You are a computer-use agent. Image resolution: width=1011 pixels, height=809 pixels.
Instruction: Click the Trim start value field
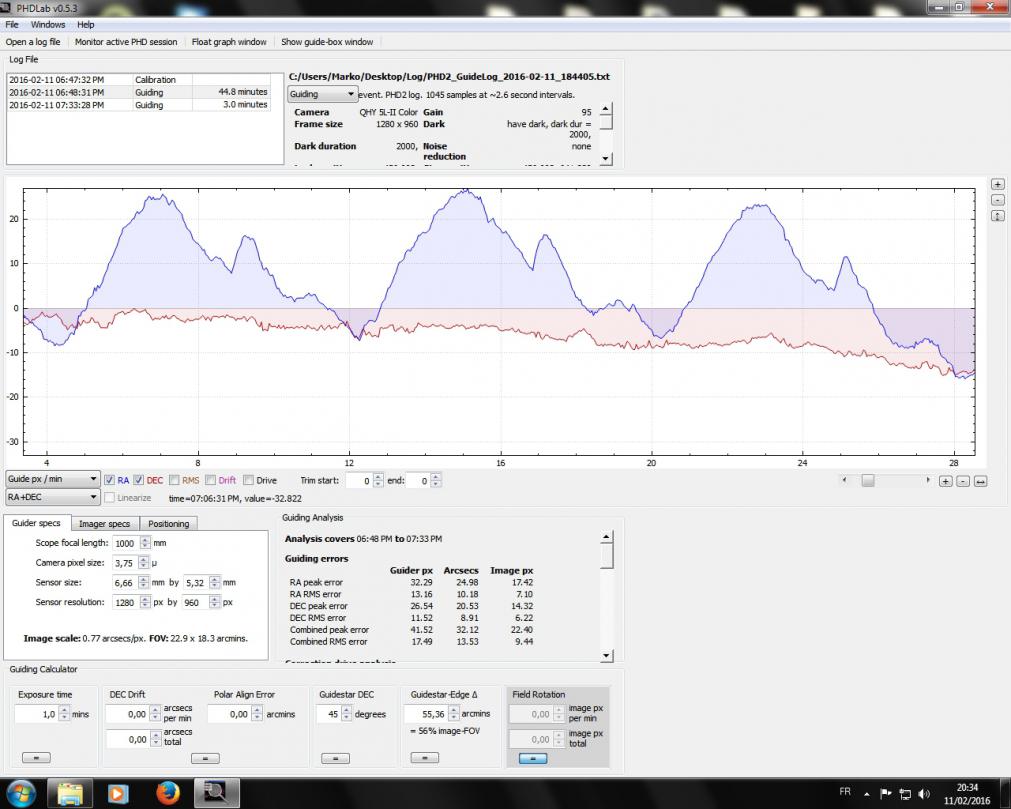[x=359, y=481]
